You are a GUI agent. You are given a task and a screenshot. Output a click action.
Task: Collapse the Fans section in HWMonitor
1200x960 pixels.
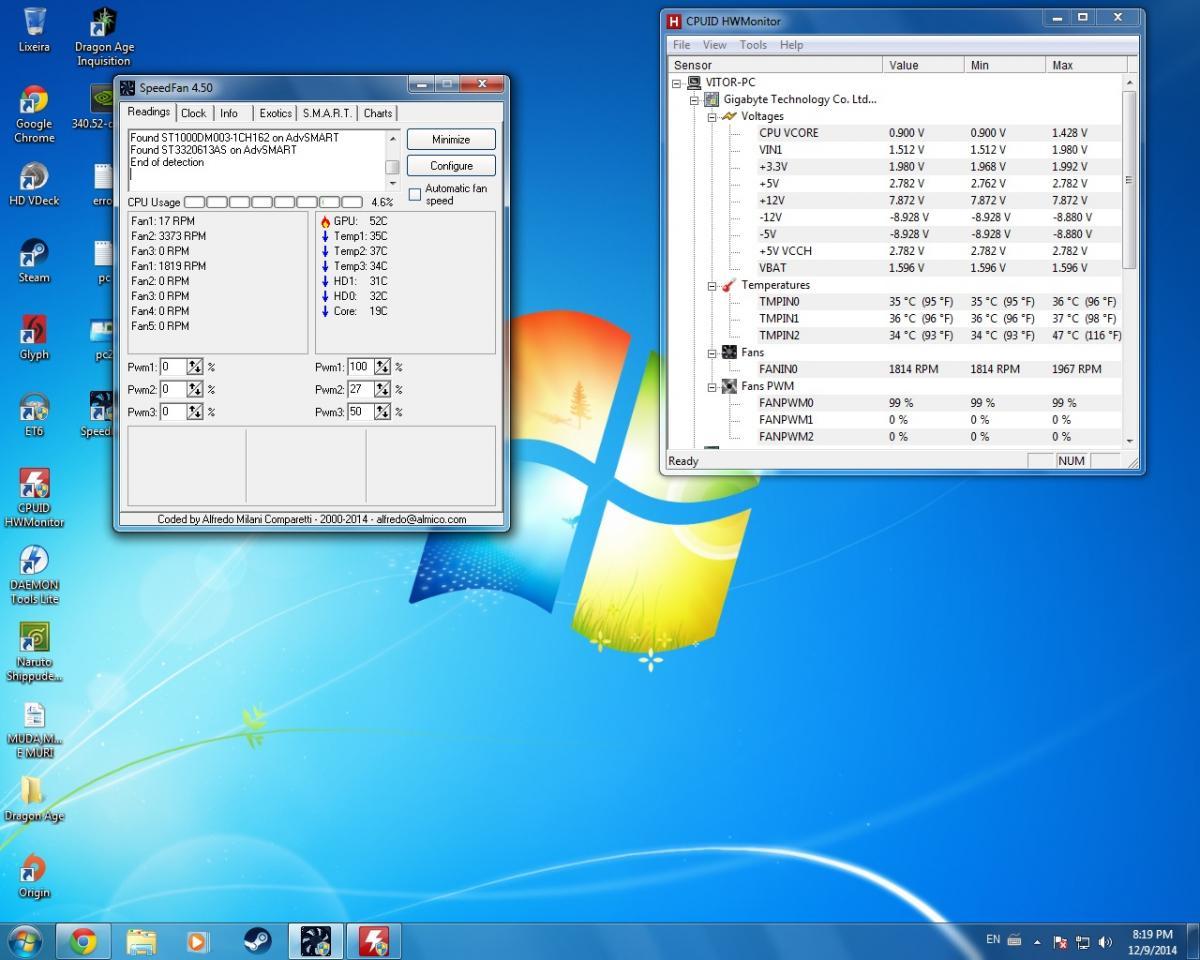[712, 353]
